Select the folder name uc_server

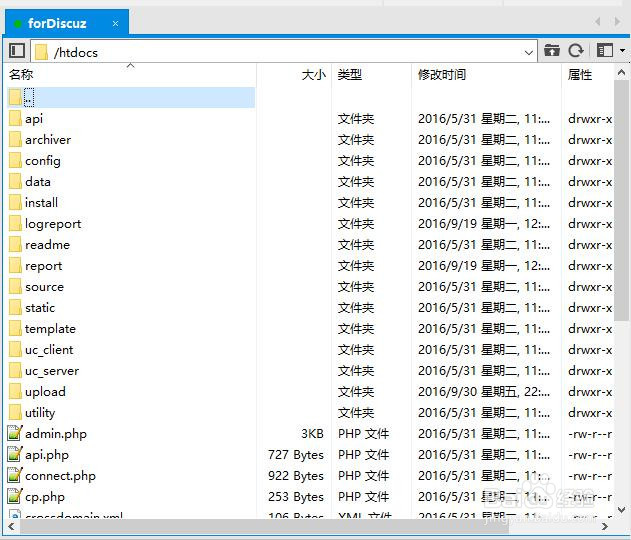[x=52, y=371]
